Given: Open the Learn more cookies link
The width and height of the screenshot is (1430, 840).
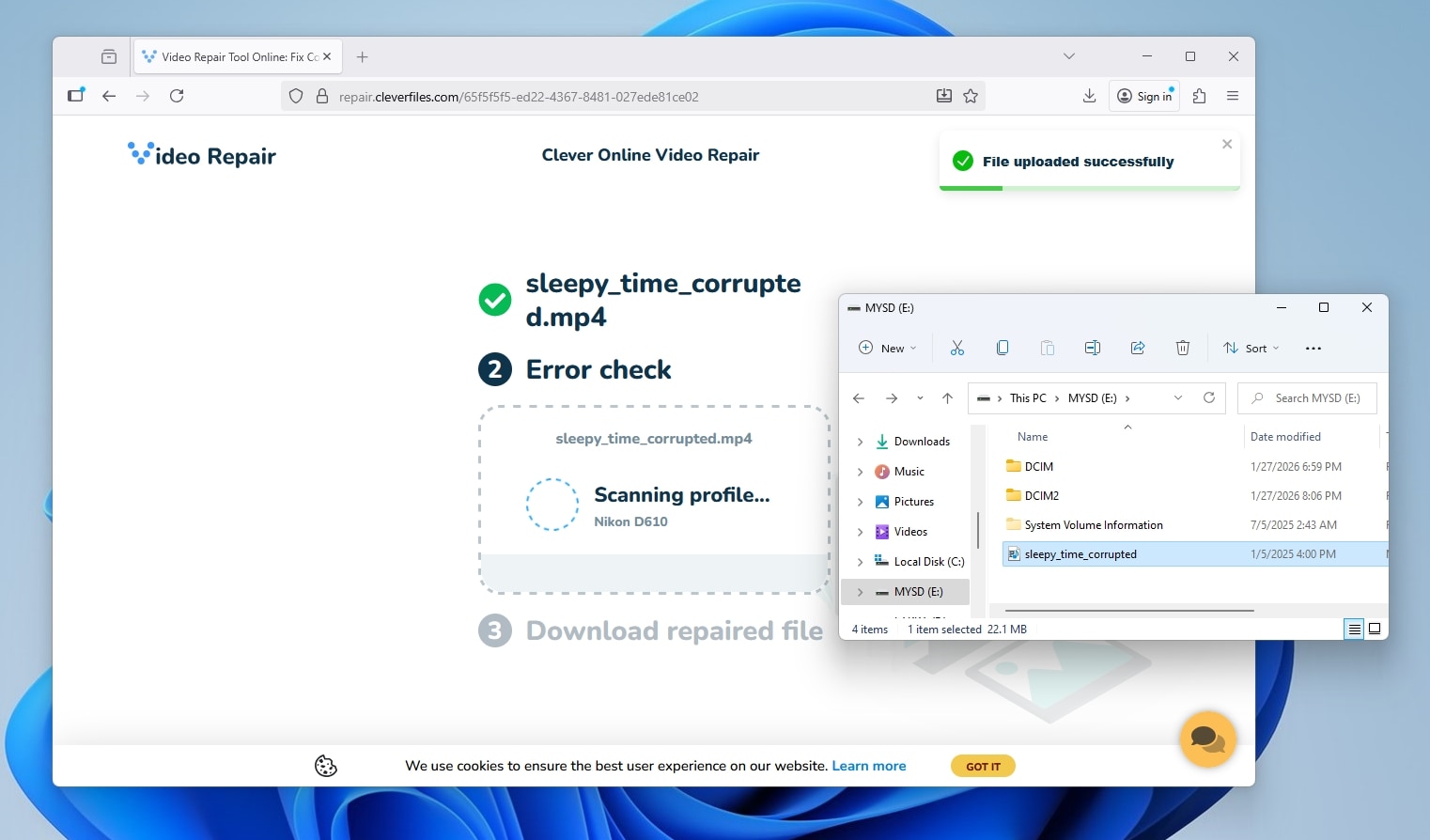Looking at the screenshot, I should click(x=868, y=766).
